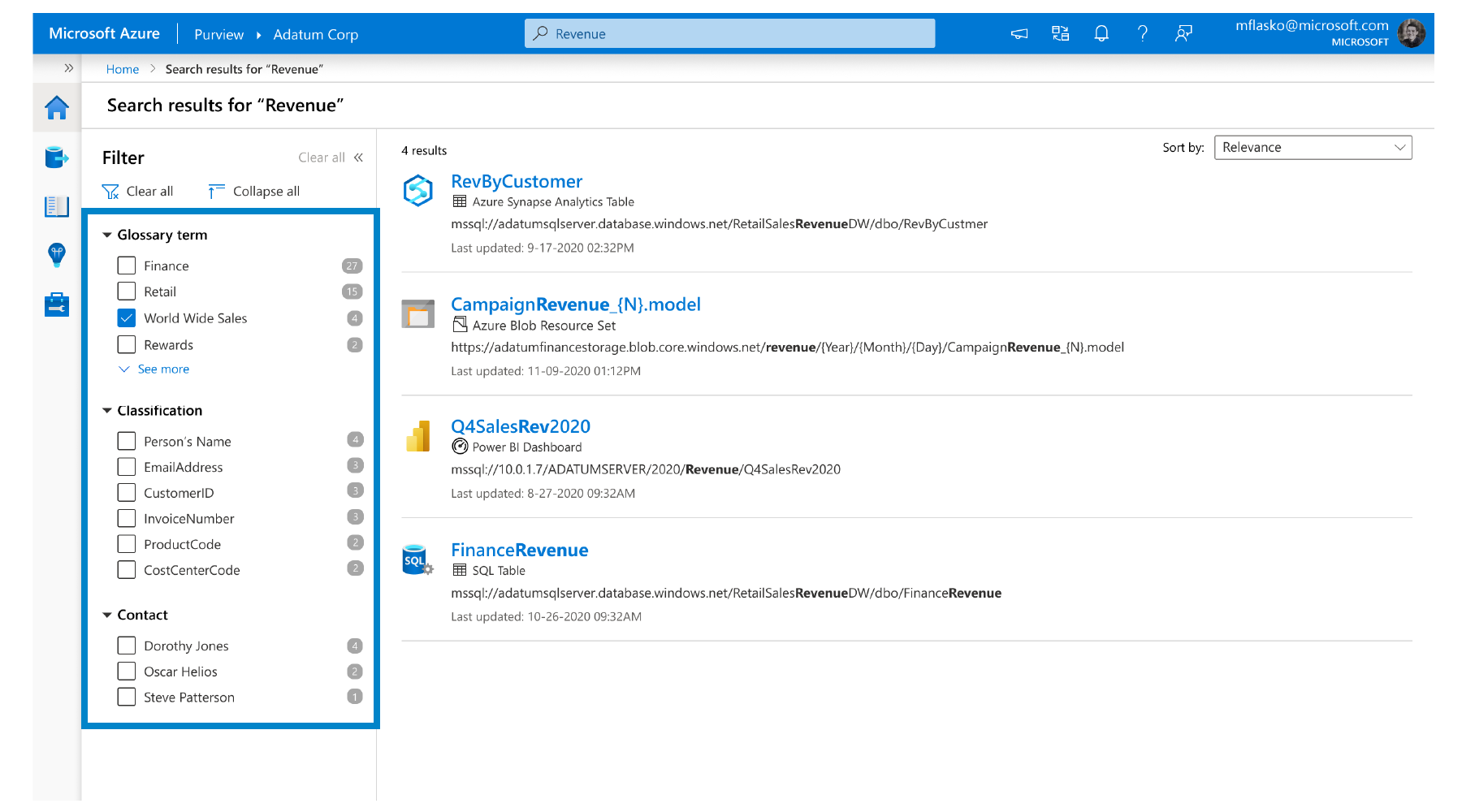Image resolution: width=1462 pixels, height=812 pixels.
Task: Open the Home icon in sidebar
Action: [57, 107]
